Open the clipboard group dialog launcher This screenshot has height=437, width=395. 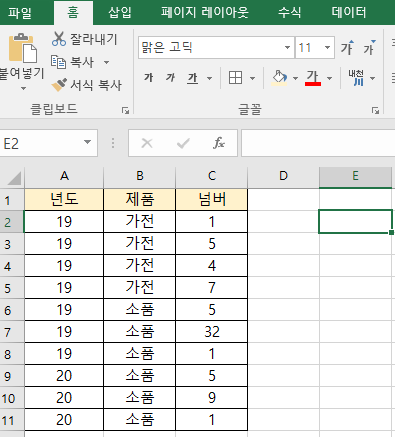coord(125,110)
